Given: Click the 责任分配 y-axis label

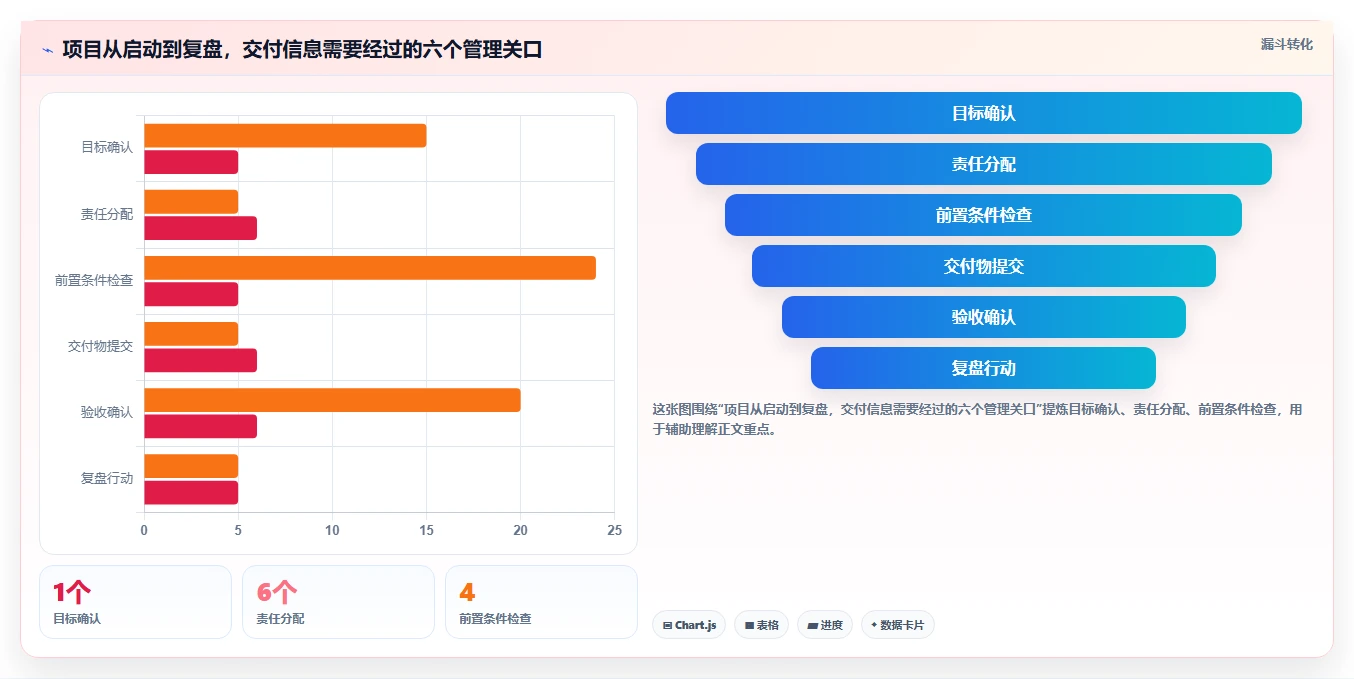Looking at the screenshot, I should pos(107,214).
